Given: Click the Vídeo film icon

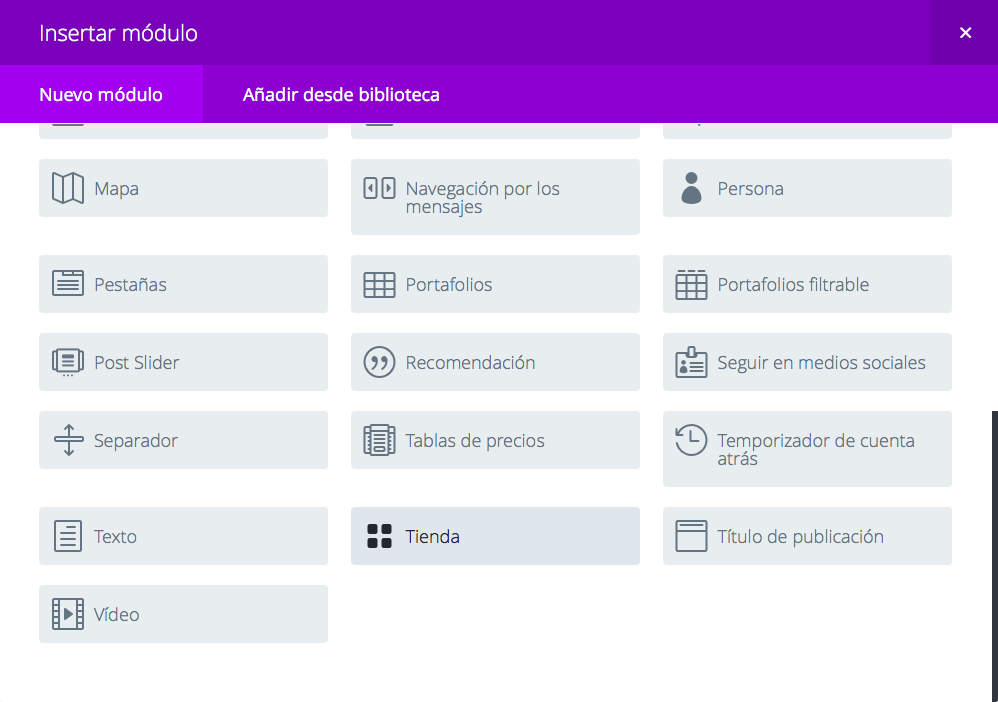Looking at the screenshot, I should click(x=67, y=614).
